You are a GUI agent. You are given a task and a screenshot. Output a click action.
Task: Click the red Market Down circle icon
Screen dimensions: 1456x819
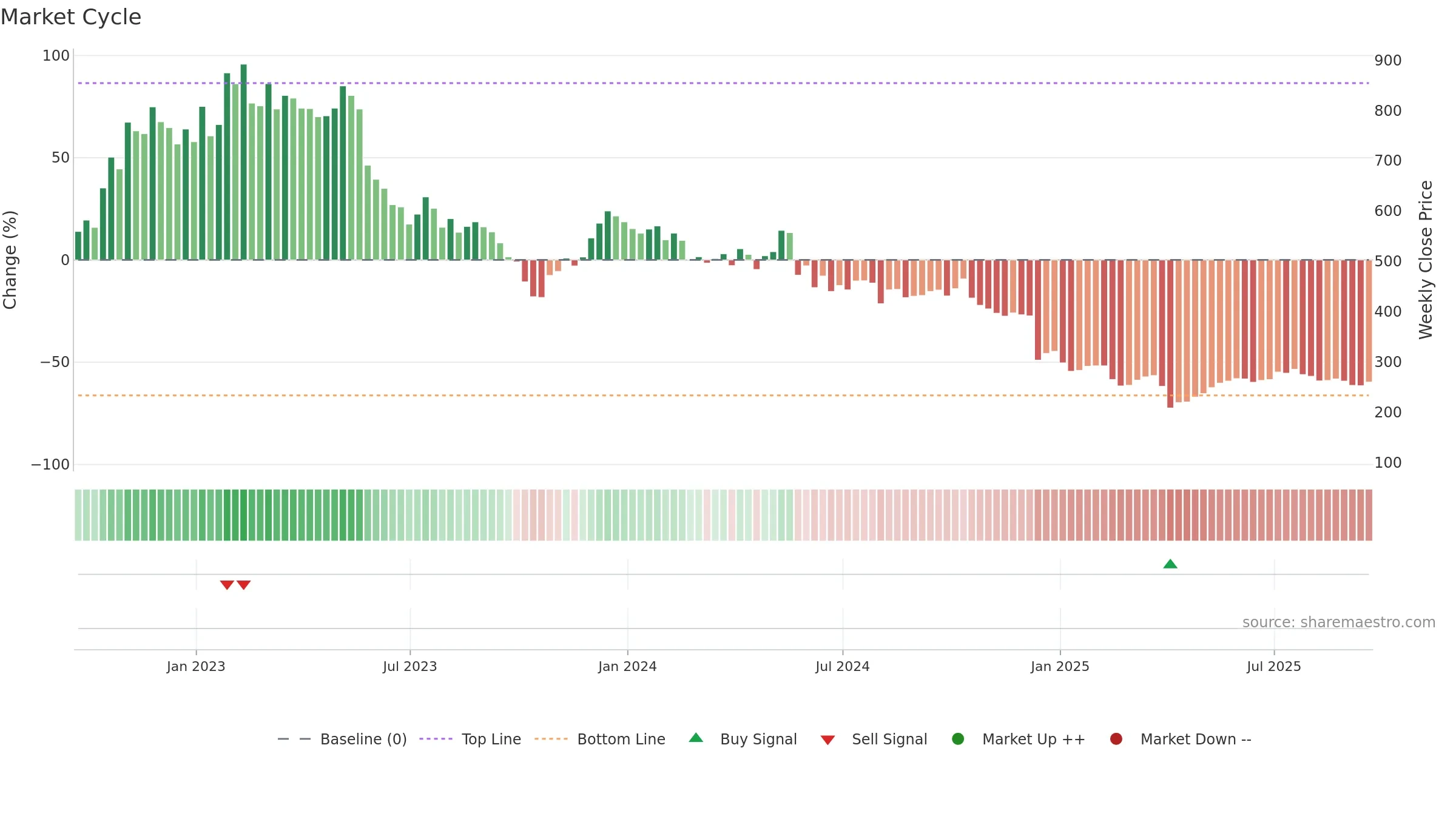coord(1116,739)
